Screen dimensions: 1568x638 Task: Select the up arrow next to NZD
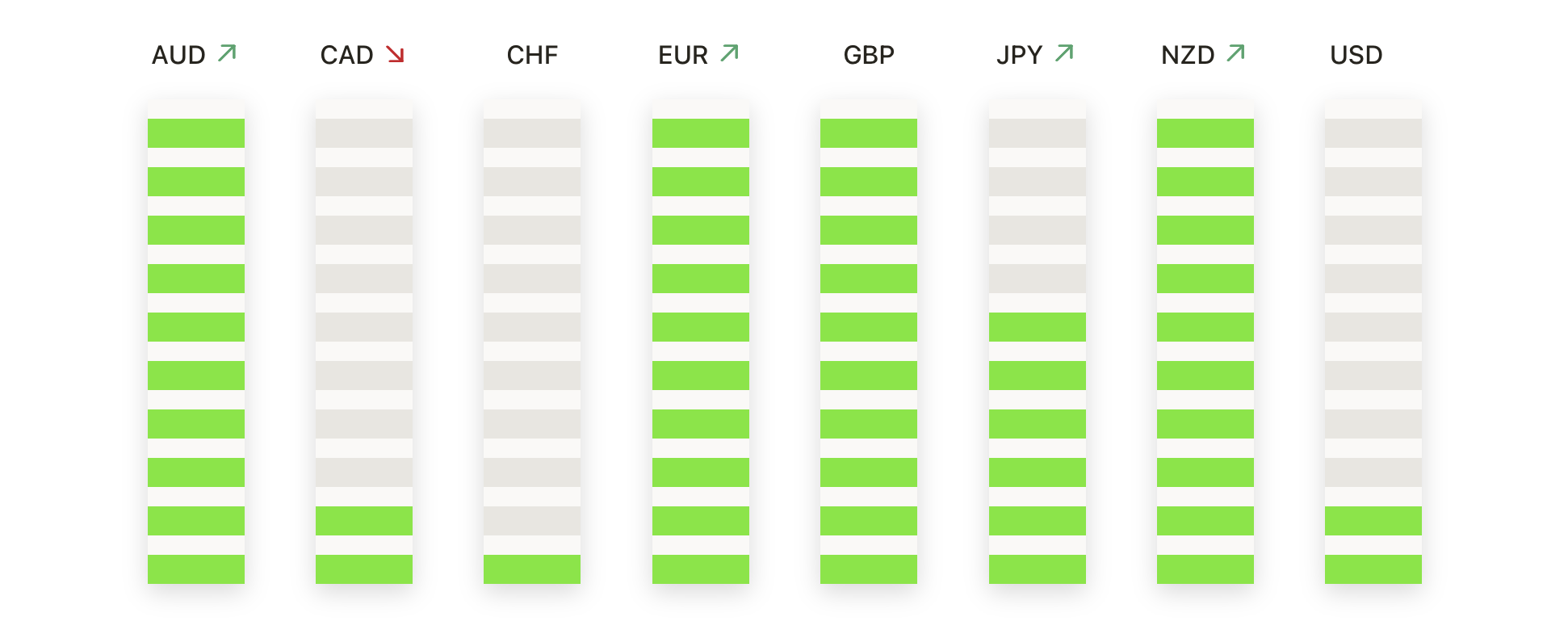1235,53
